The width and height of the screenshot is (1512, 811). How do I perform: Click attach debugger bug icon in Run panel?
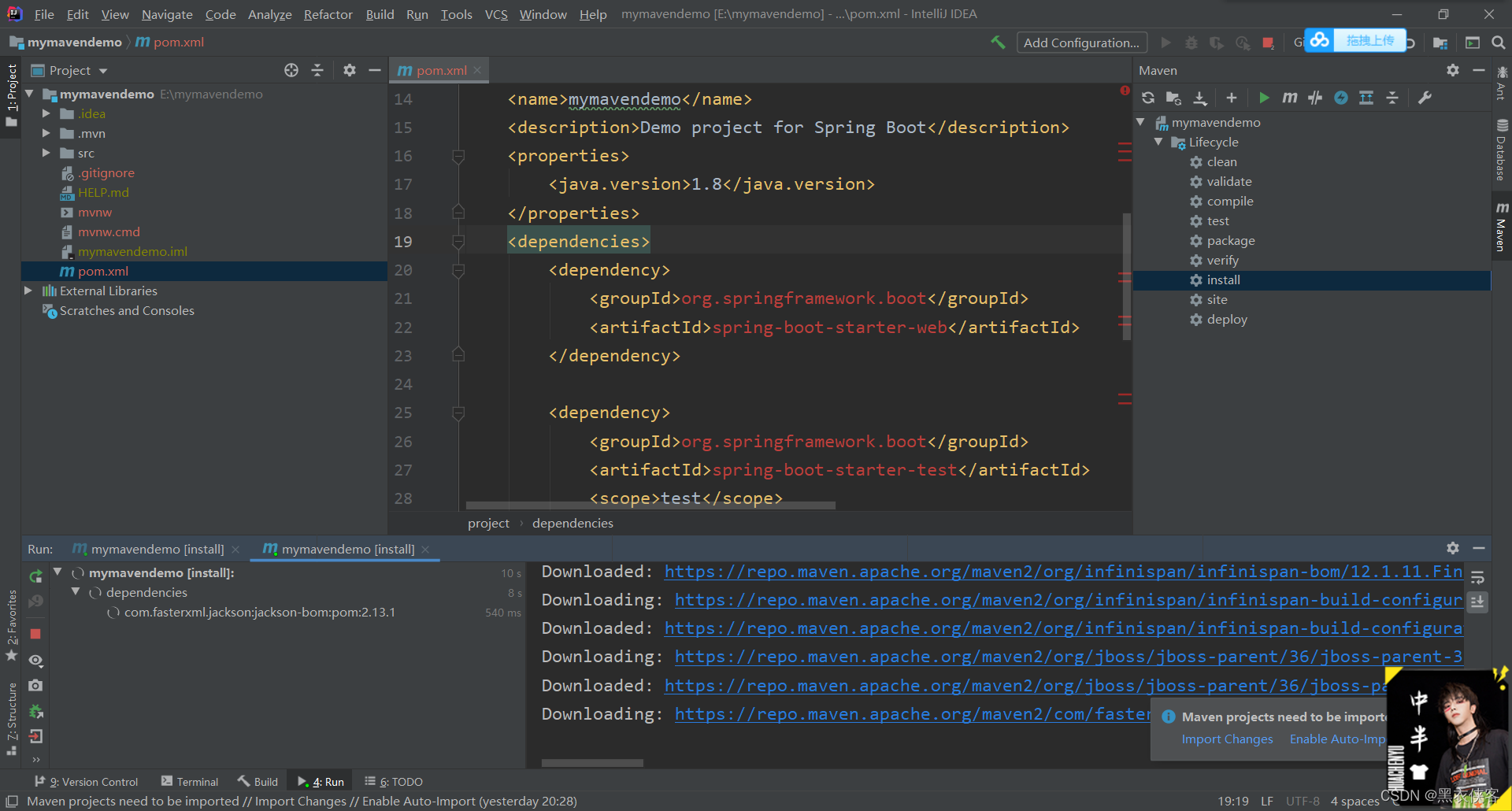tap(35, 711)
